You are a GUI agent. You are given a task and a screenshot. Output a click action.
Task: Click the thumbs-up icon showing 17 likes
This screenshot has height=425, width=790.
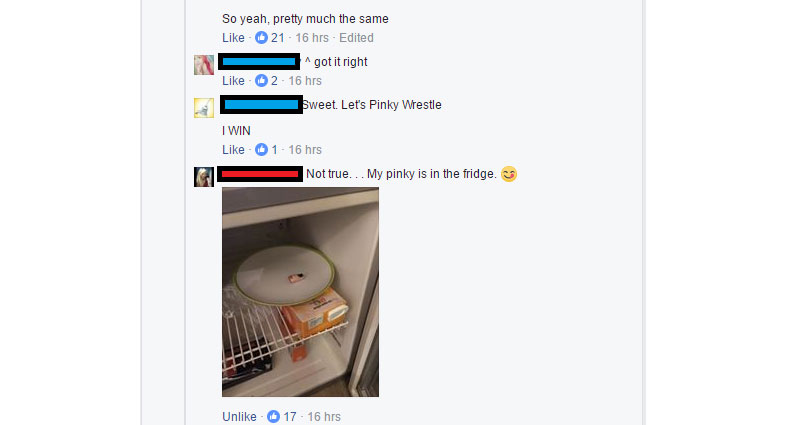tap(273, 416)
